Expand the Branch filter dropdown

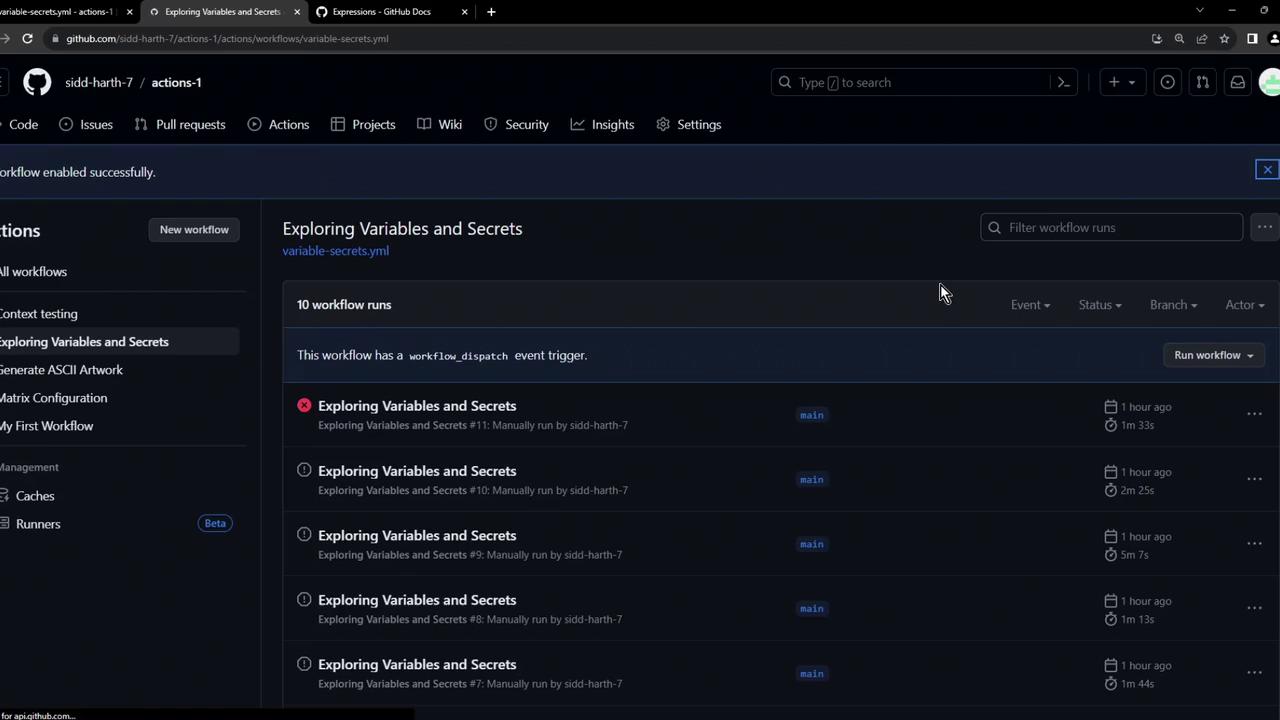pyautogui.click(x=1173, y=305)
